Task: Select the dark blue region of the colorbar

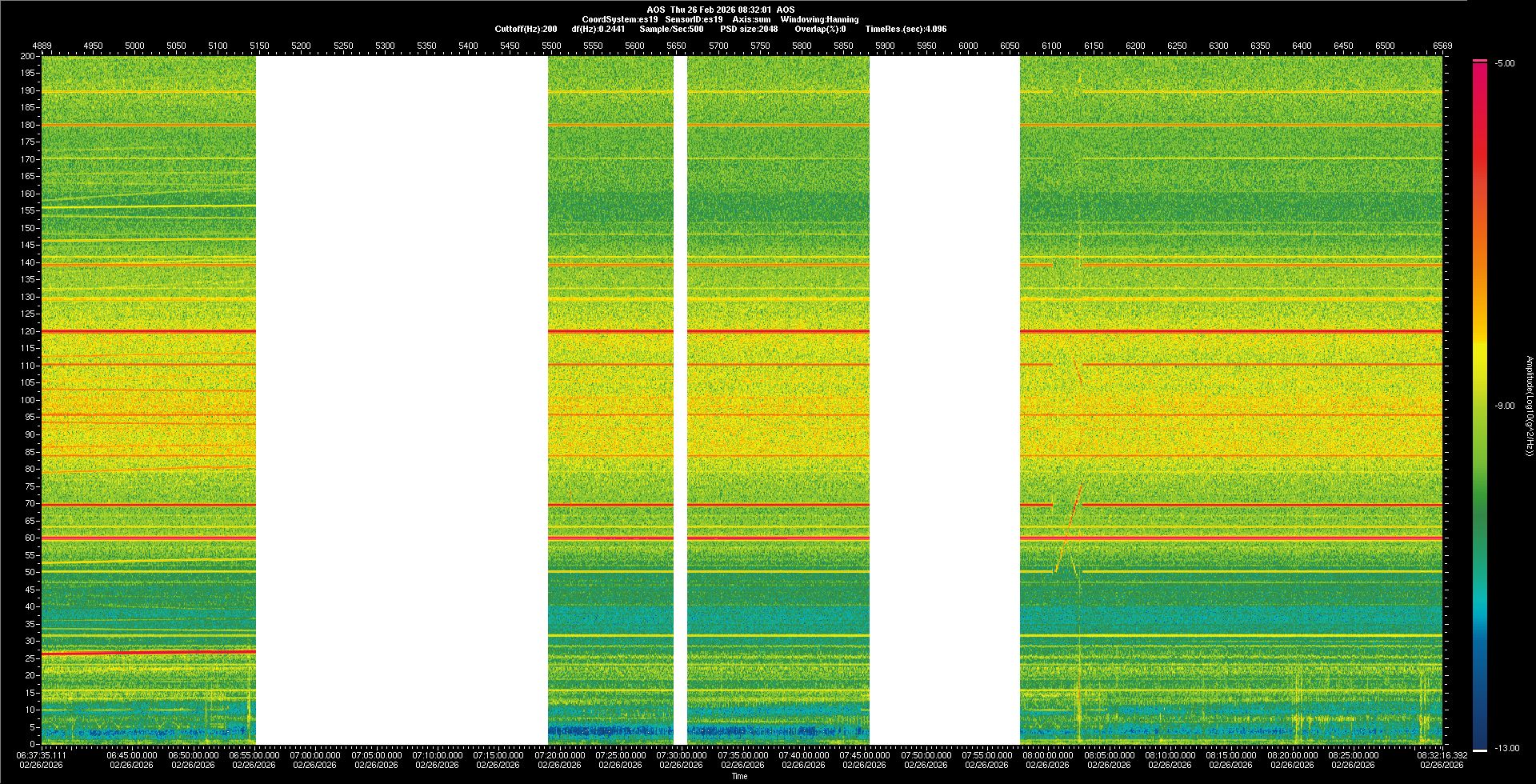Action: pos(1480,720)
